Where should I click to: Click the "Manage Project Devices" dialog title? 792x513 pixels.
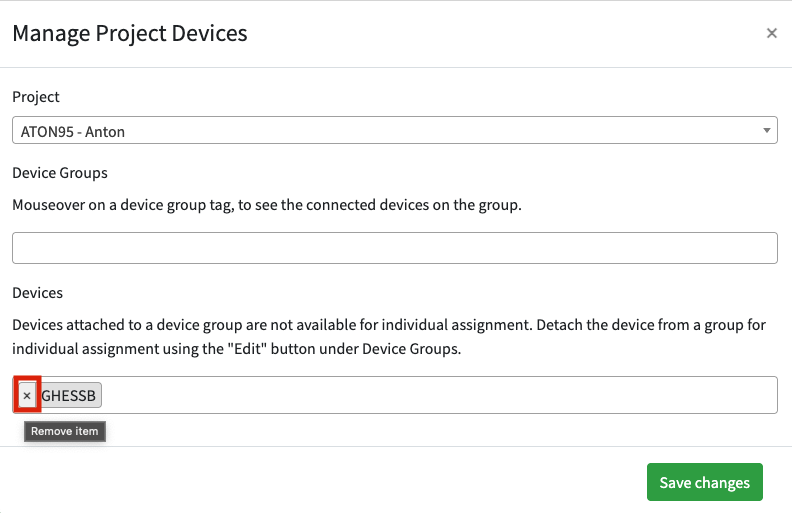130,34
